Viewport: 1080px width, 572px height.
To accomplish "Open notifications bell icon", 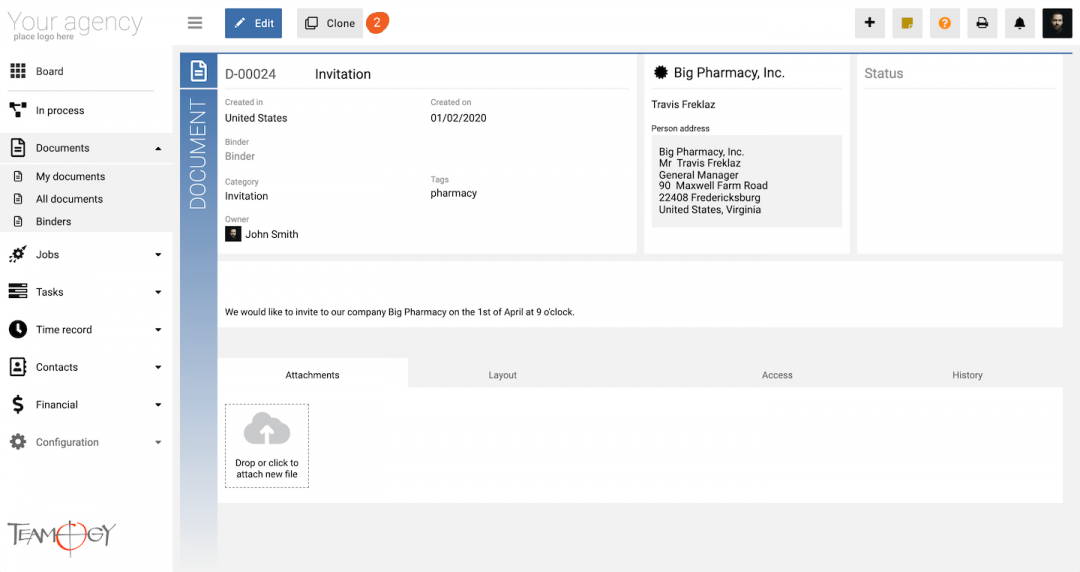I will click(x=1020, y=23).
